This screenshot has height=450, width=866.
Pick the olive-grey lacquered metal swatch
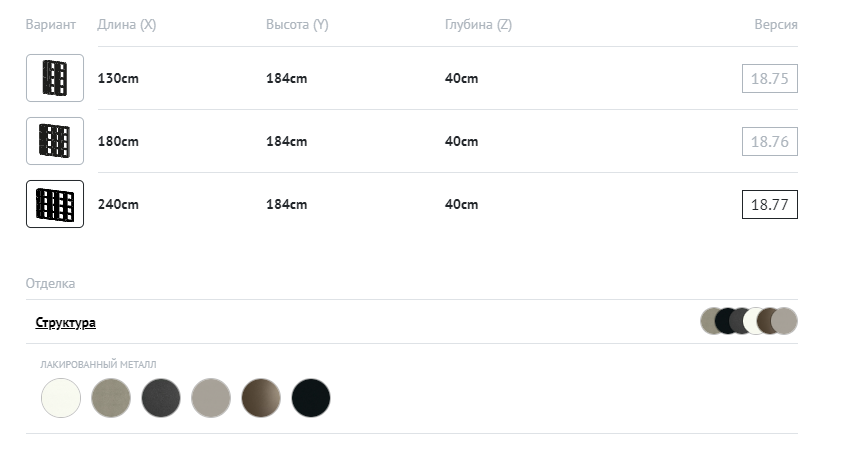[111, 398]
